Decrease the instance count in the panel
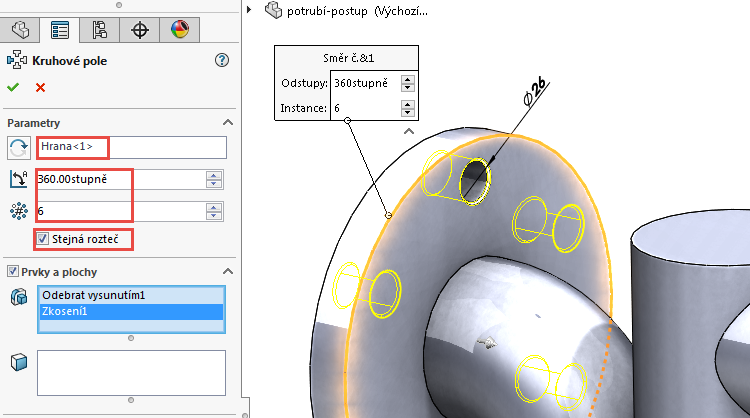The height and width of the screenshot is (418, 750). (214, 215)
